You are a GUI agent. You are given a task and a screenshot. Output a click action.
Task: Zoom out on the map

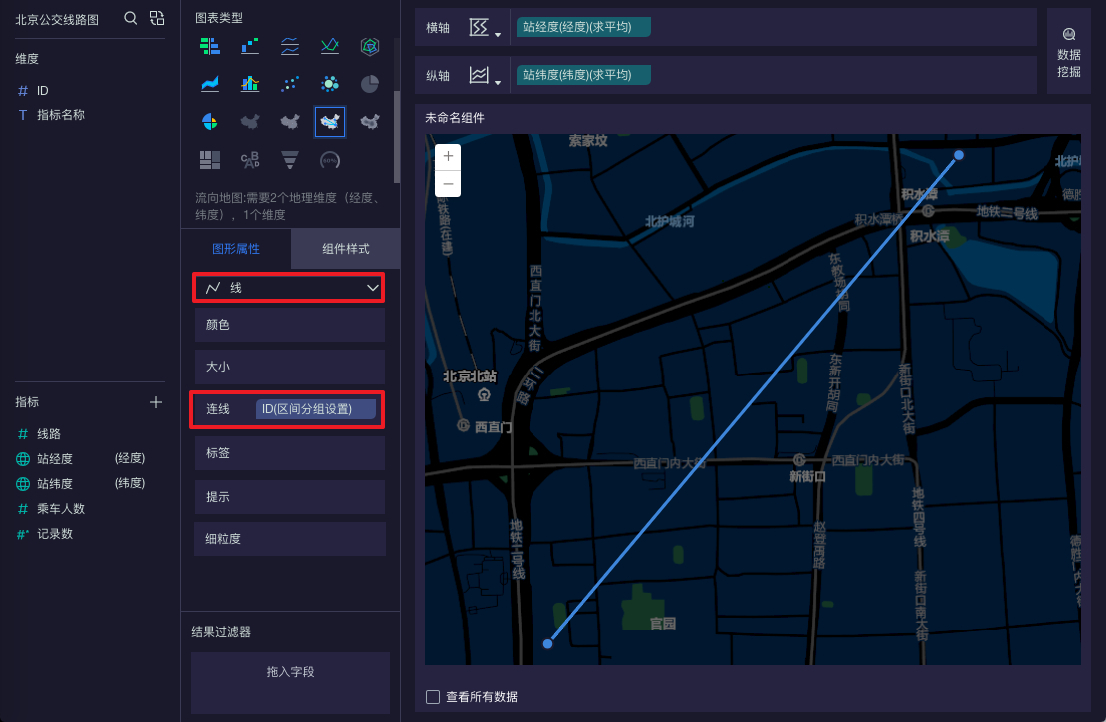[x=448, y=183]
